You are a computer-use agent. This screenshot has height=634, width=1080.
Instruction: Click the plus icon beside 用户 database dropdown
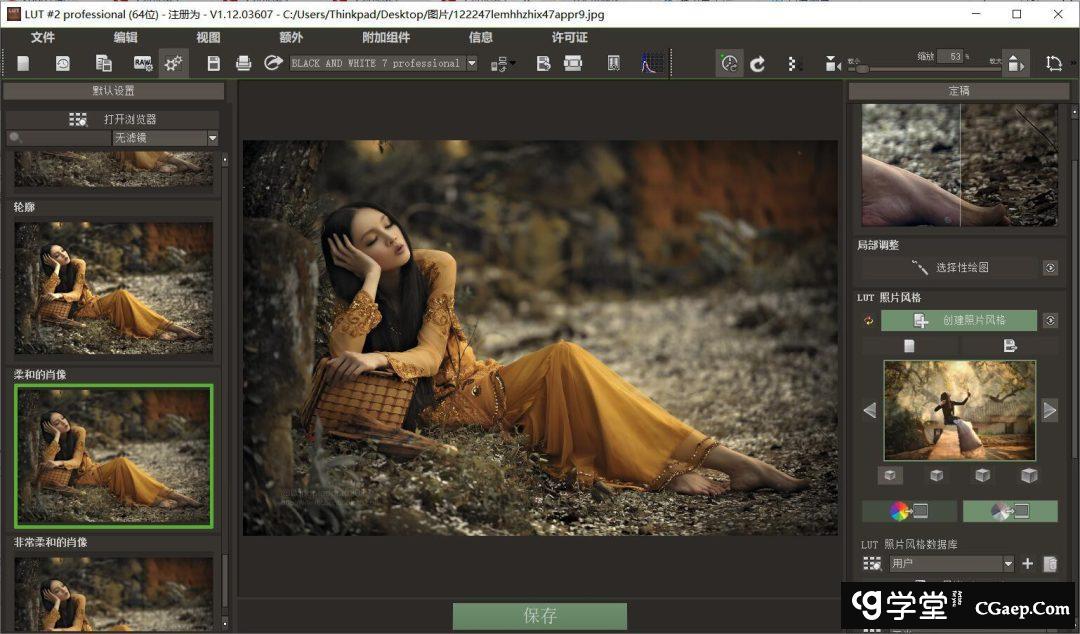[1027, 564]
